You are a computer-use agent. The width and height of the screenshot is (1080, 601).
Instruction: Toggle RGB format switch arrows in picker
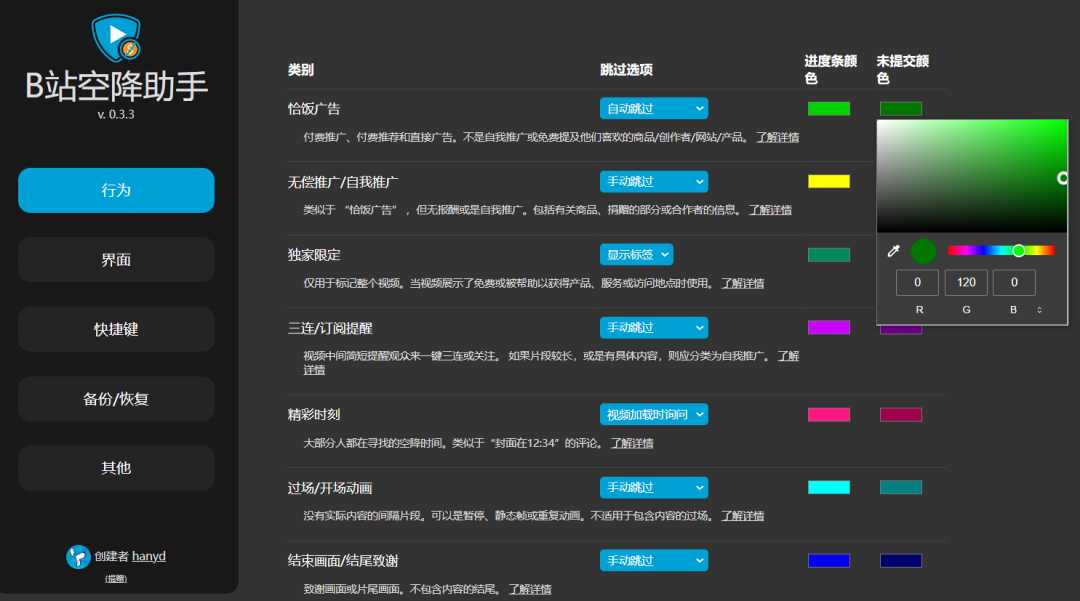[x=1039, y=310]
